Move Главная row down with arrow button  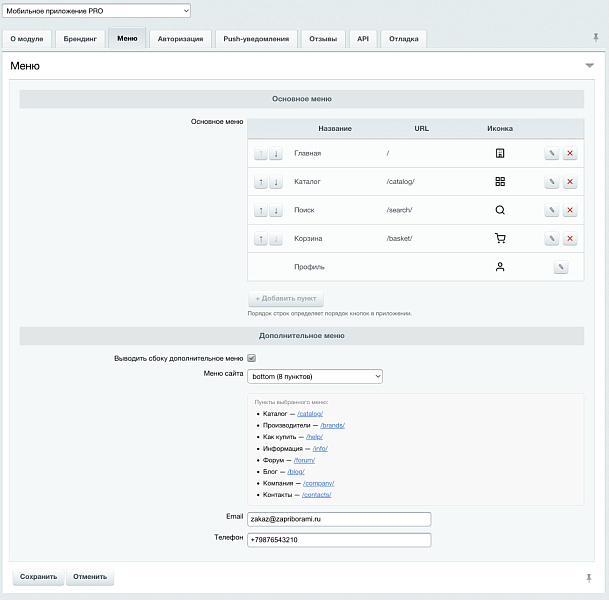pyautogui.click(x=276, y=153)
